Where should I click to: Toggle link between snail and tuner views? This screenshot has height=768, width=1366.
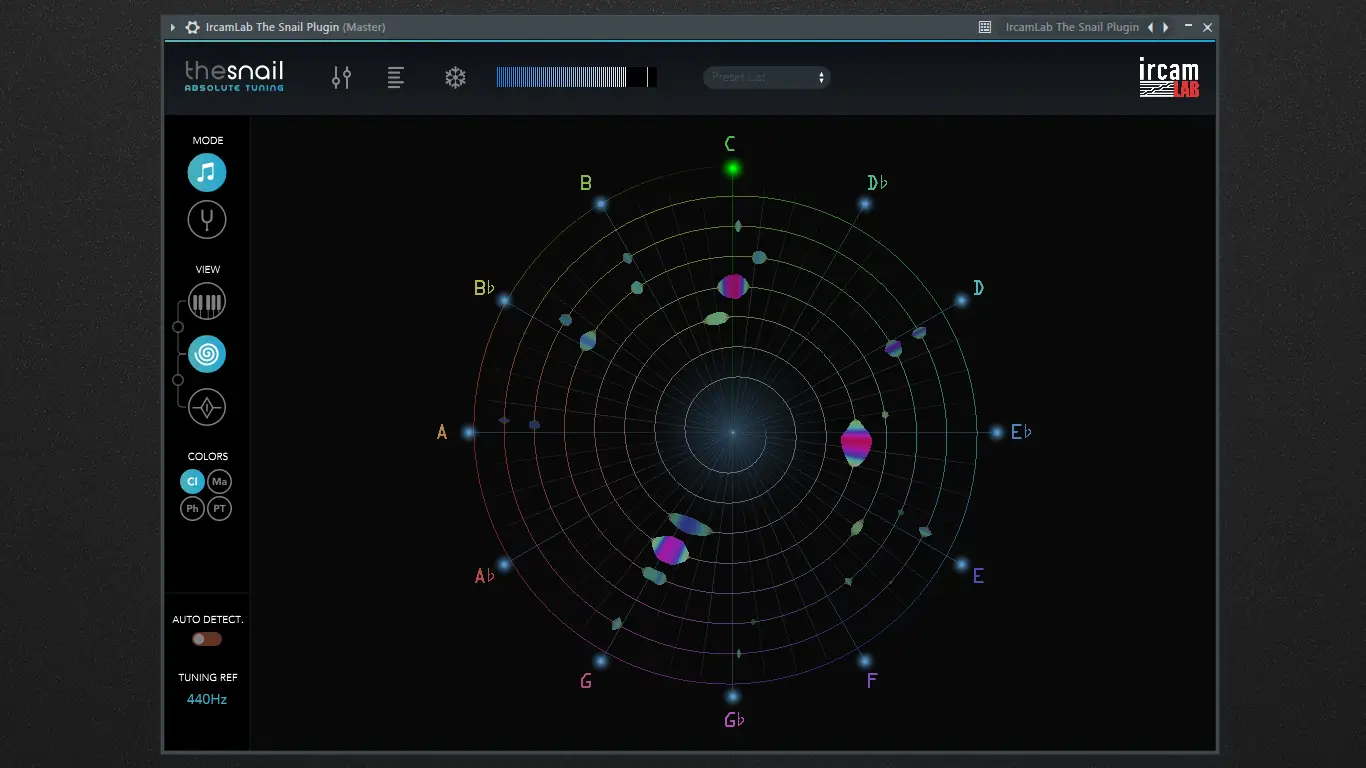click(178, 380)
